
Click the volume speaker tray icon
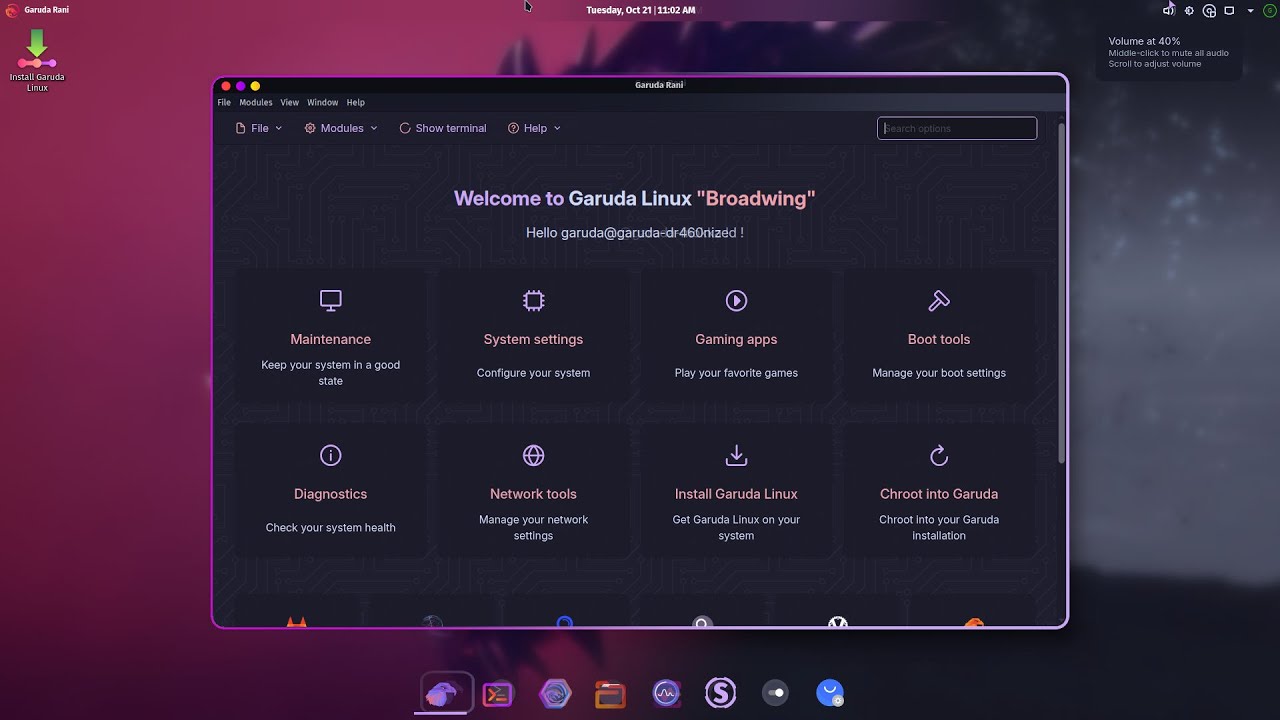click(x=1169, y=10)
